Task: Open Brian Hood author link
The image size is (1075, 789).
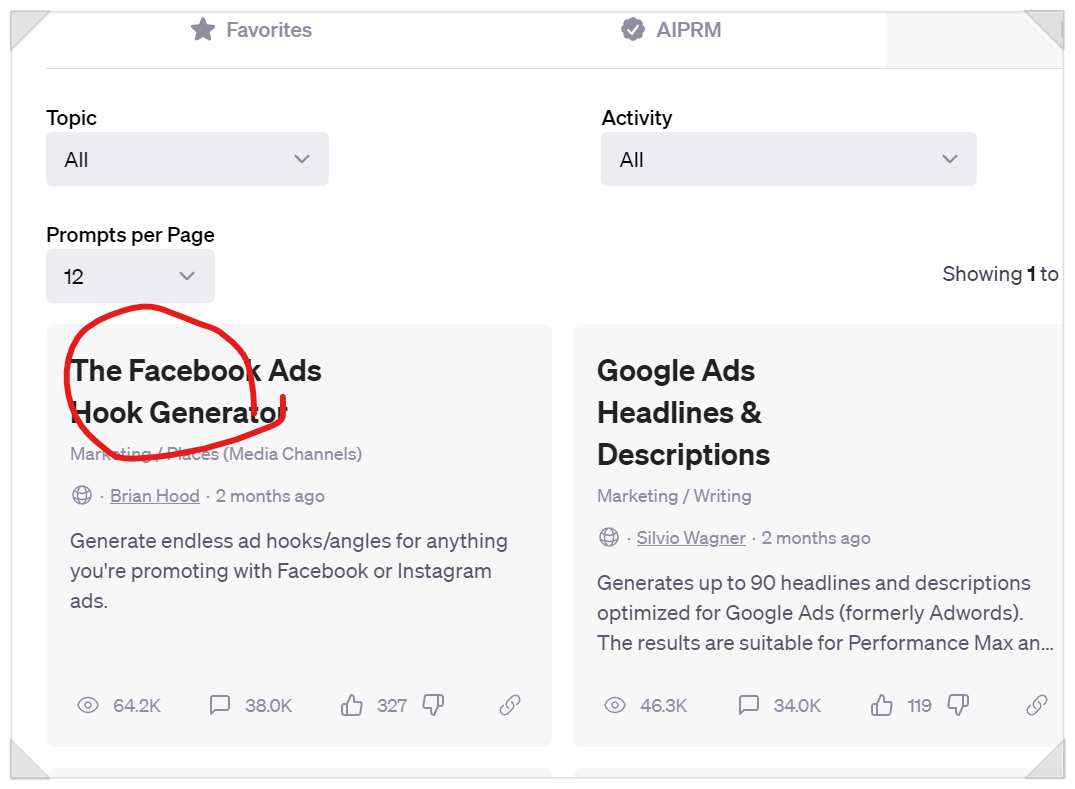Action: (155, 496)
